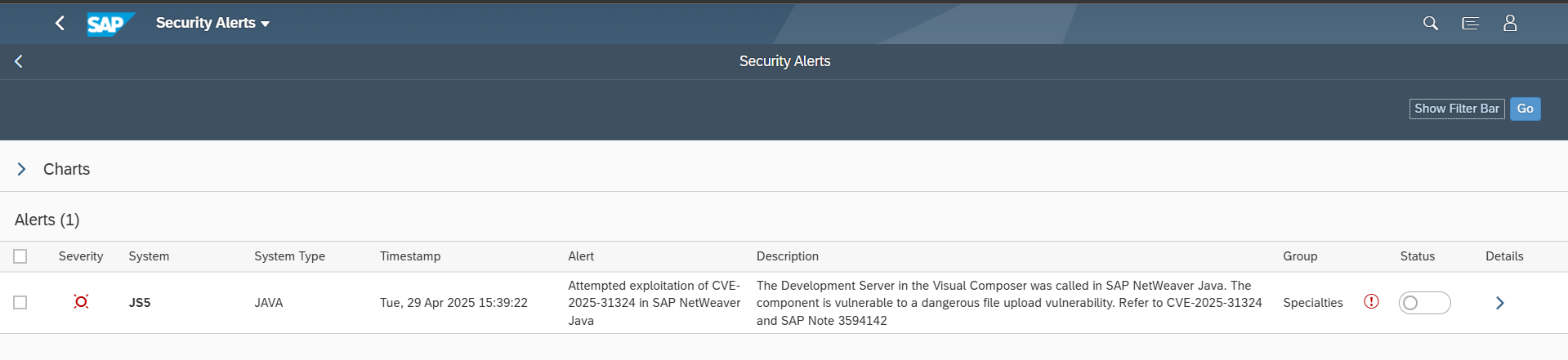The height and width of the screenshot is (360, 1568).
Task: Open the user profile icon
Action: (1510, 23)
